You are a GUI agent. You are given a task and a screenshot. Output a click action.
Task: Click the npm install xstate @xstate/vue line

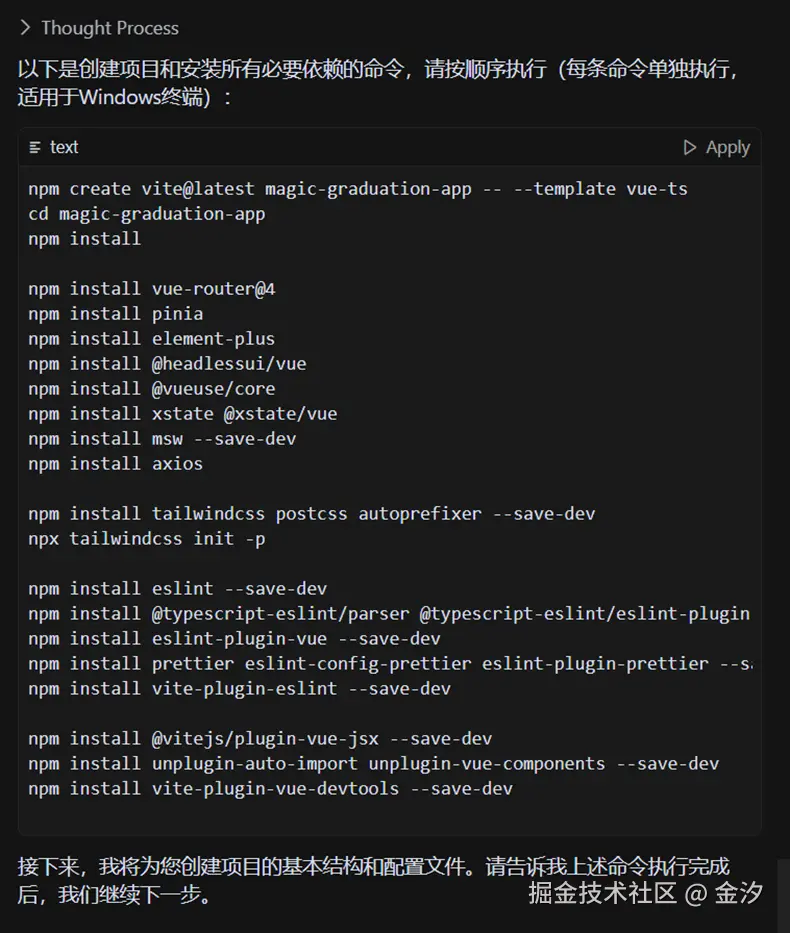pos(182,414)
